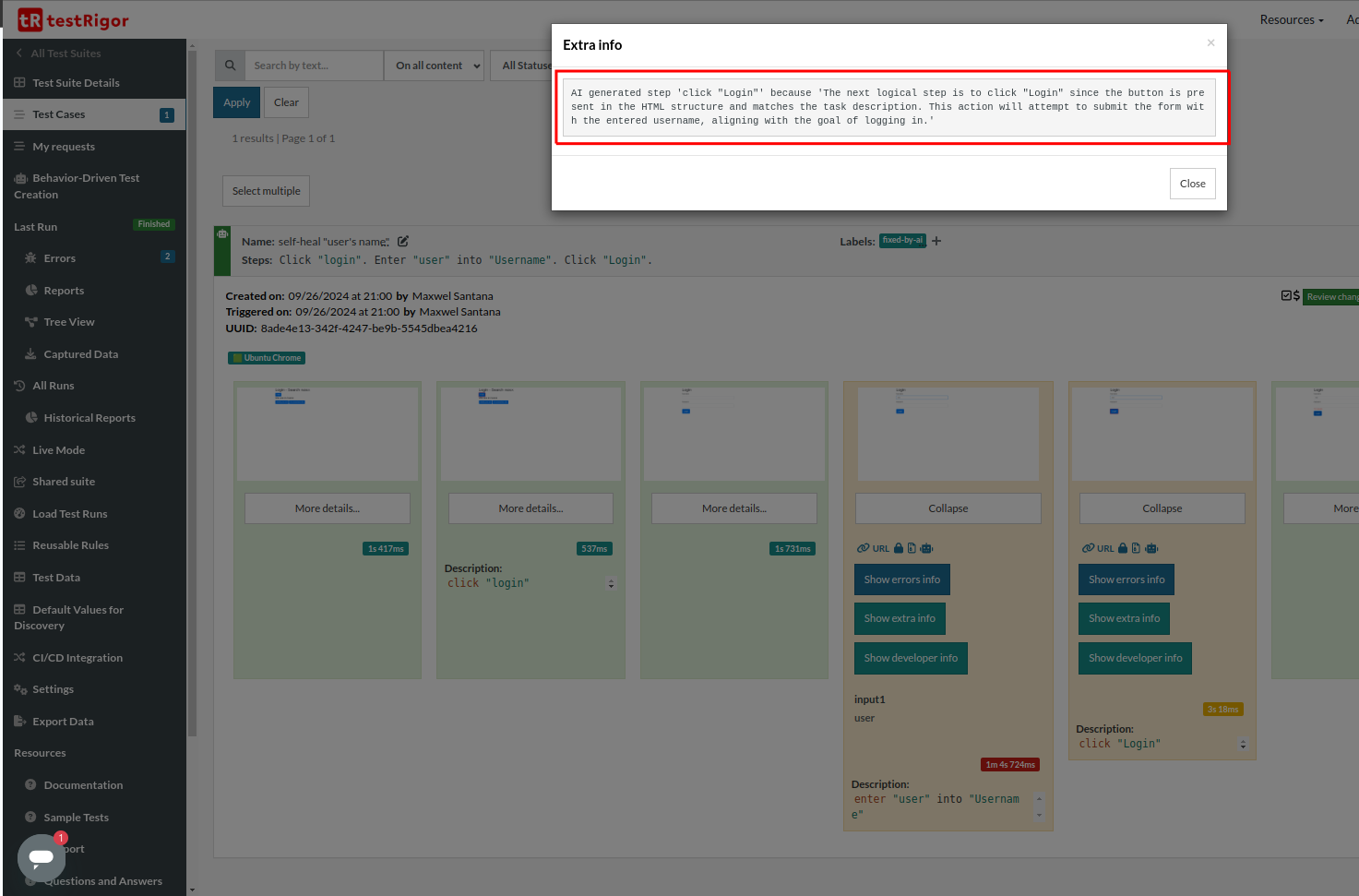This screenshot has width=1359, height=896.
Task: Expand the Resources menu in the top bar
Action: [x=1291, y=19]
